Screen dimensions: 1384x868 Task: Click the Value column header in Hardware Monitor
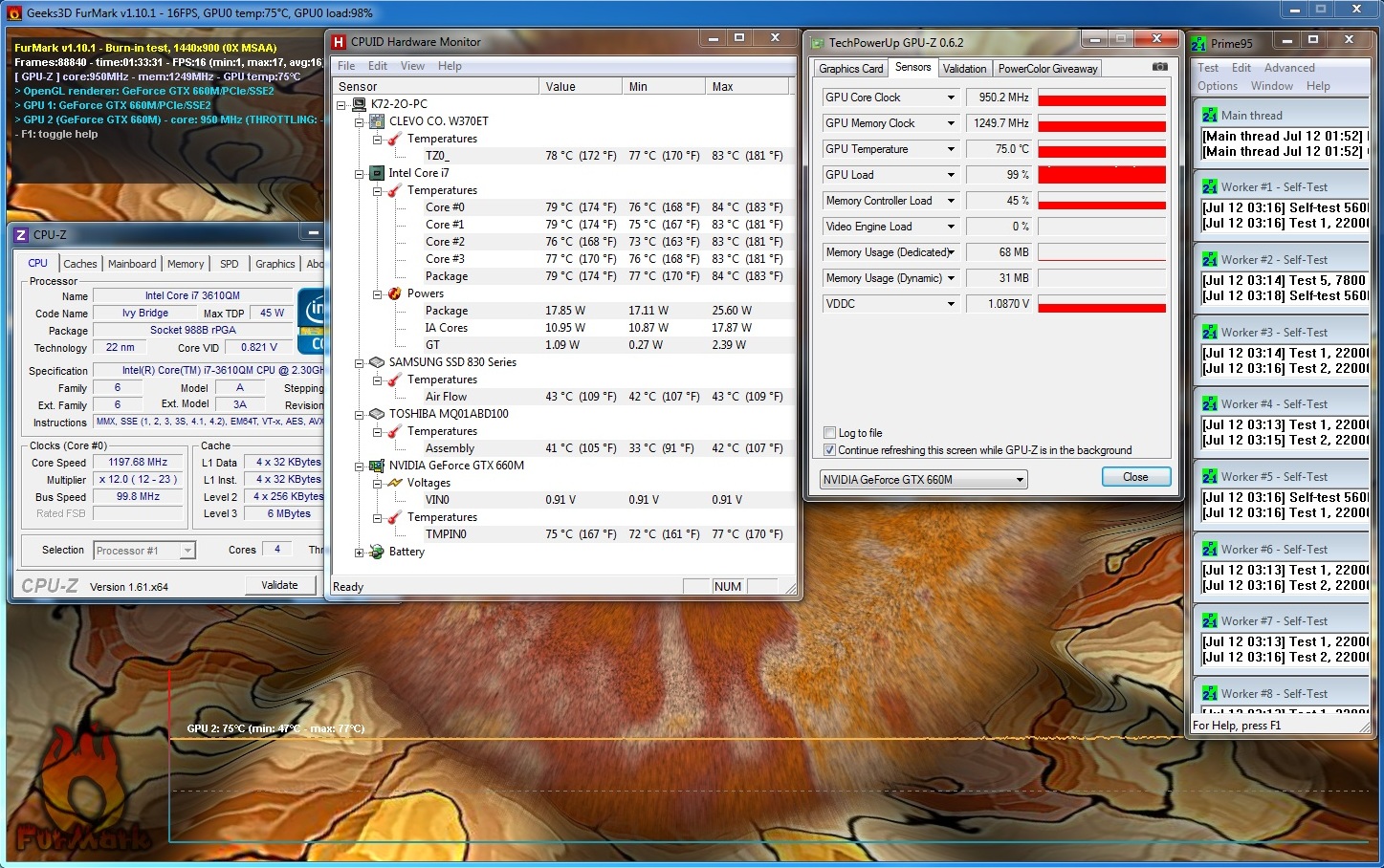click(x=581, y=86)
